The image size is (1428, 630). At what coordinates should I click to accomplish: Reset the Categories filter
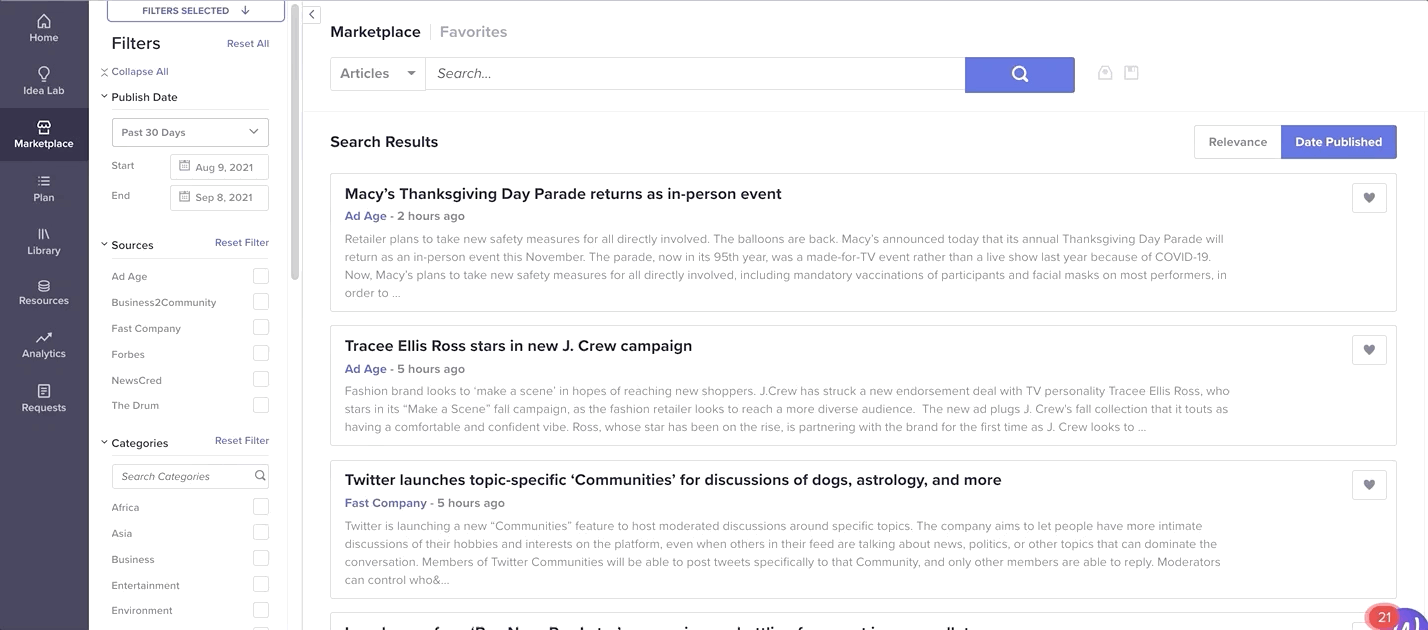tap(242, 441)
